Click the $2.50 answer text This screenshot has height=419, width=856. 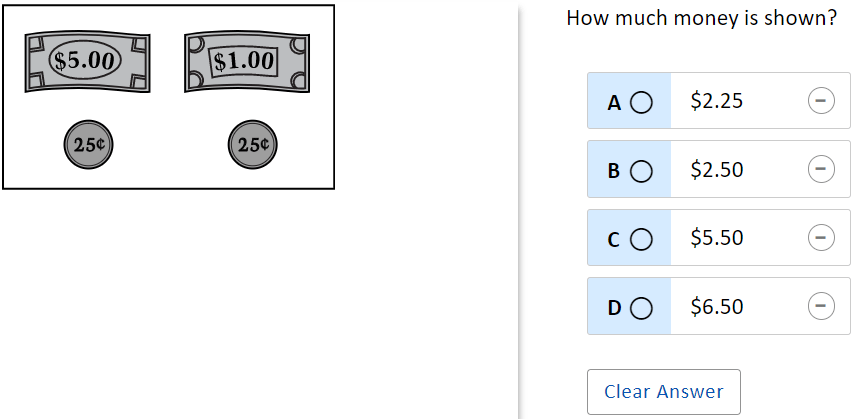[x=717, y=170]
